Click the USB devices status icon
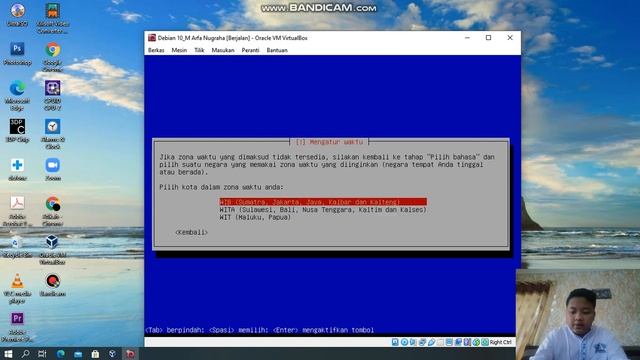The image size is (640, 360). pos(431,342)
